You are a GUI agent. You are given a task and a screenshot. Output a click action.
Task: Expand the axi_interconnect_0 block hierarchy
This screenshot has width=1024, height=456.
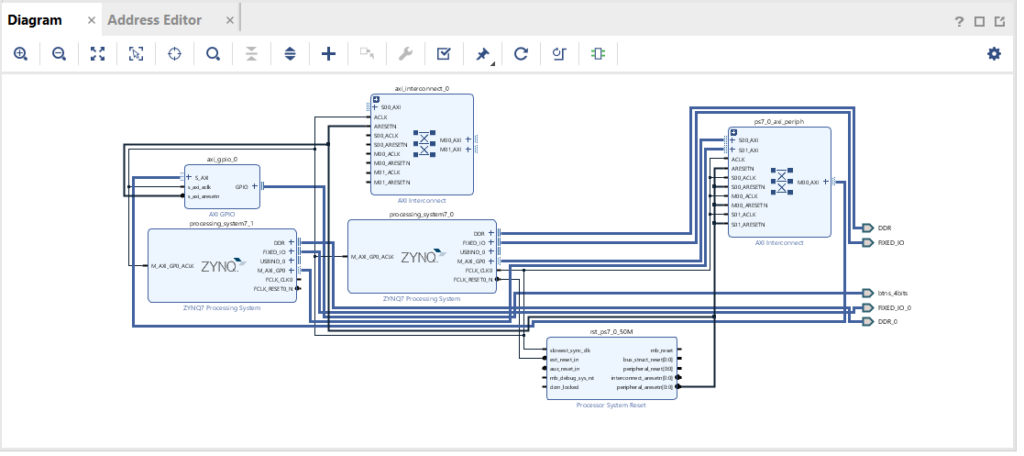[x=376, y=98]
